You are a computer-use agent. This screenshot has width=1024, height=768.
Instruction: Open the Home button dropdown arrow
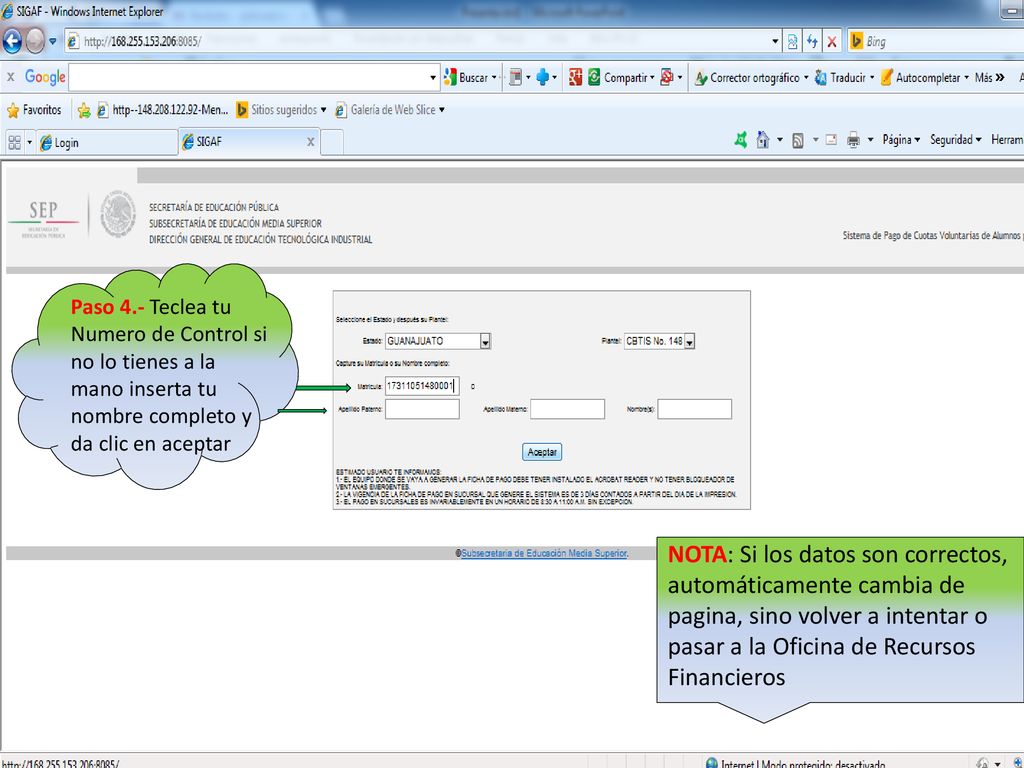point(780,140)
